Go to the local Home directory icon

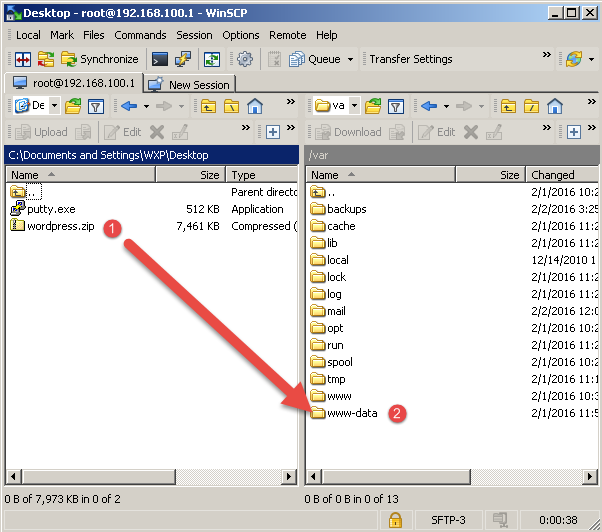click(255, 106)
